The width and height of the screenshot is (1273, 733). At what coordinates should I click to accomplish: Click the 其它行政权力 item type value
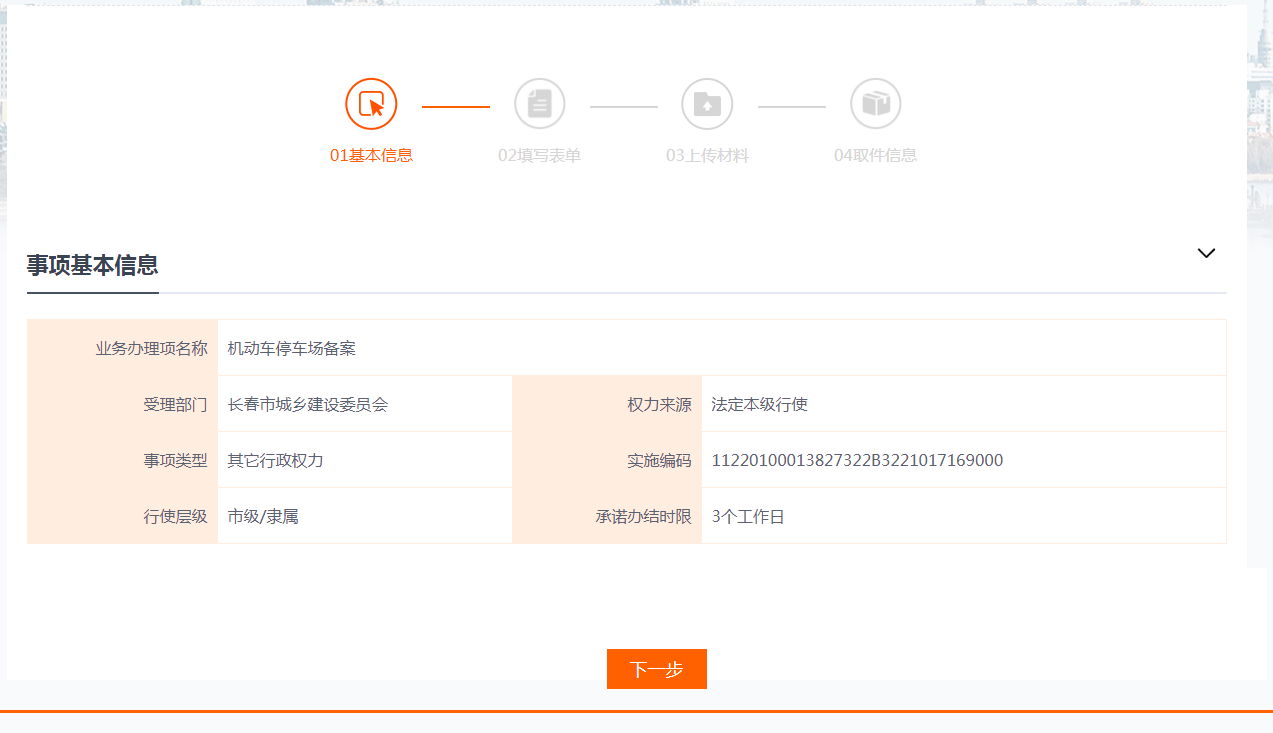[275, 461]
